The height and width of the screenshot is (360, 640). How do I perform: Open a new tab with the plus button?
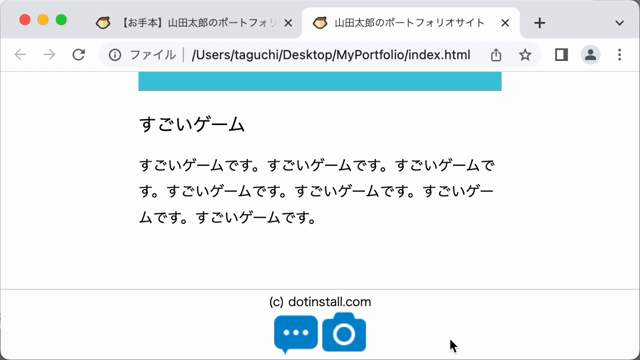coord(539,23)
